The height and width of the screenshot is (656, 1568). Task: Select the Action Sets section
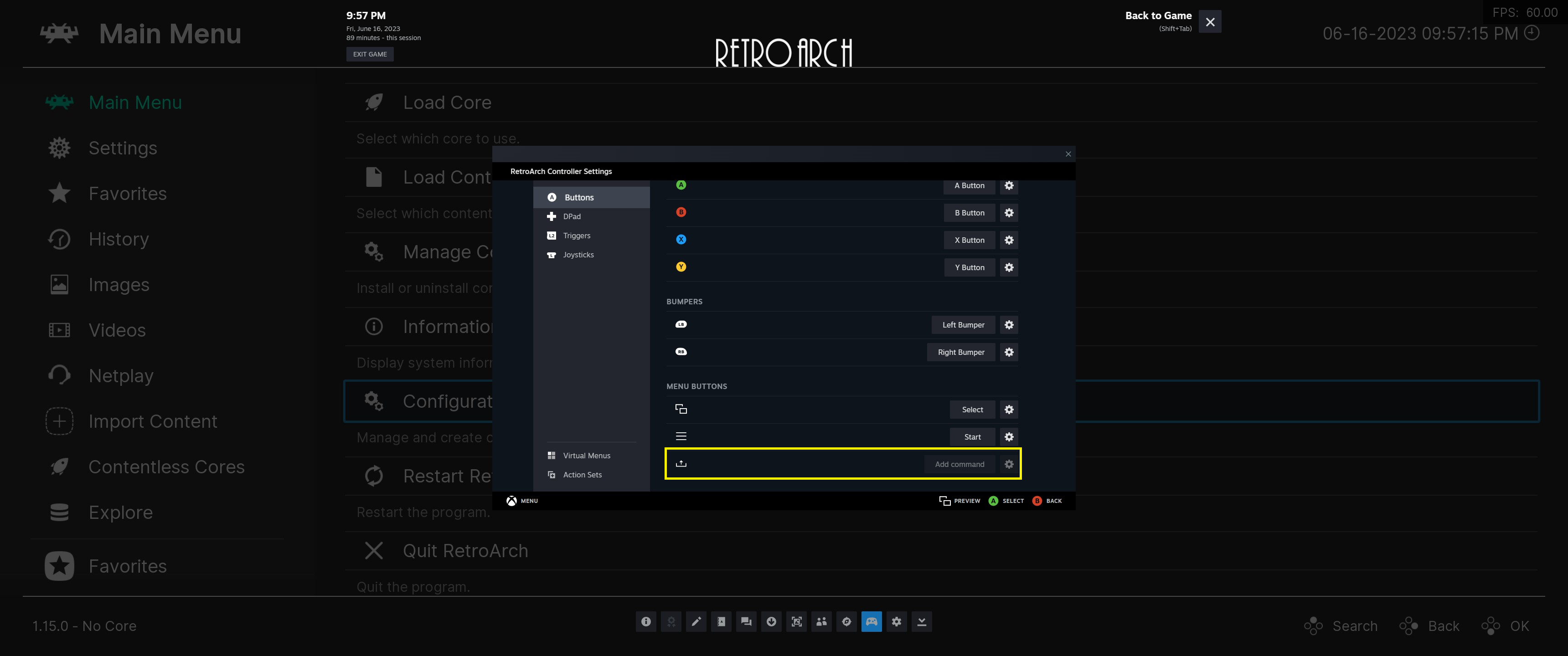tap(582, 475)
